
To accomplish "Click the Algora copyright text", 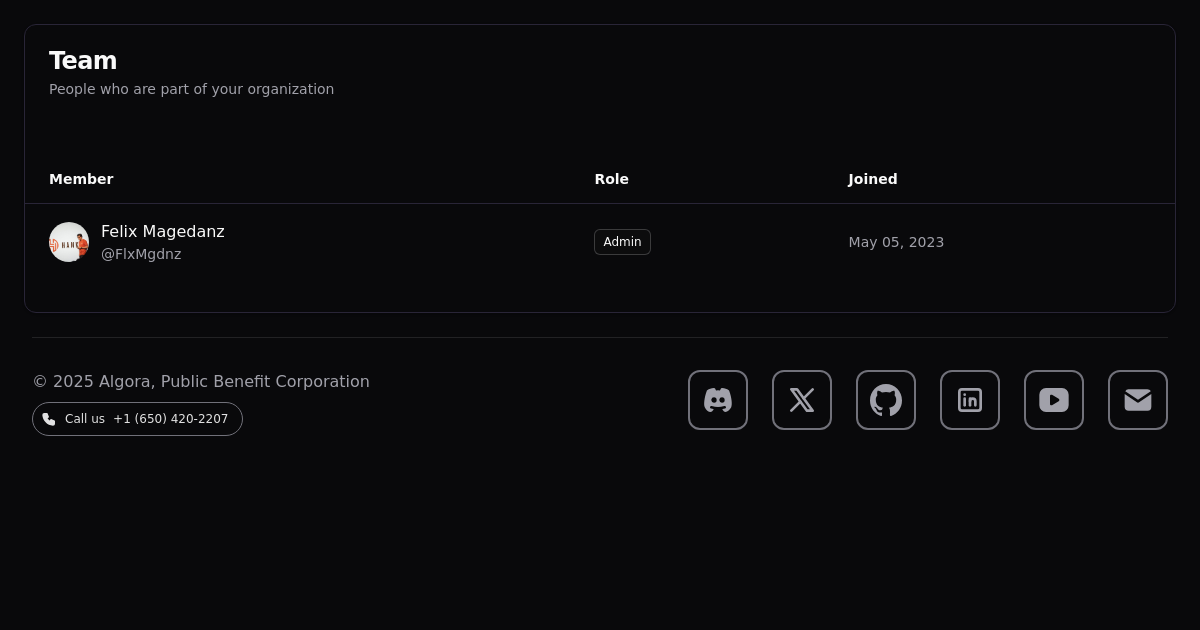I will click(x=201, y=382).
